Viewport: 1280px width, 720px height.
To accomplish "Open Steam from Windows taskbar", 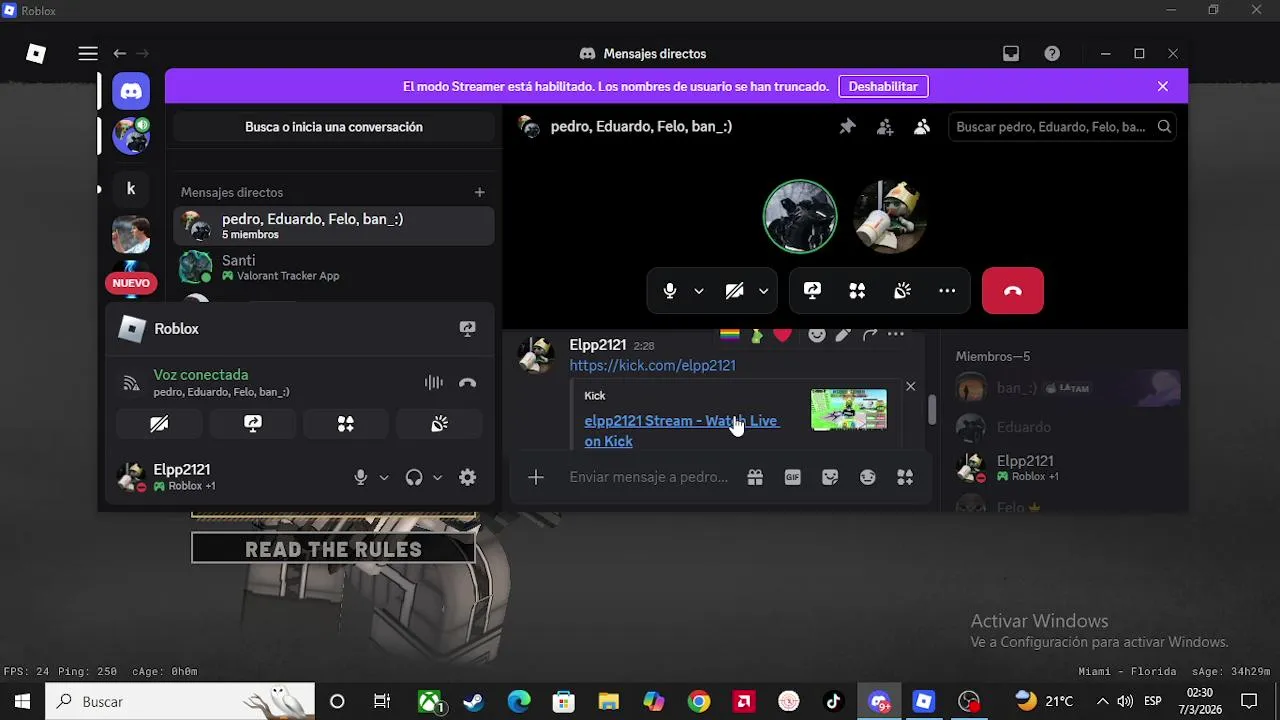I will (x=474, y=702).
